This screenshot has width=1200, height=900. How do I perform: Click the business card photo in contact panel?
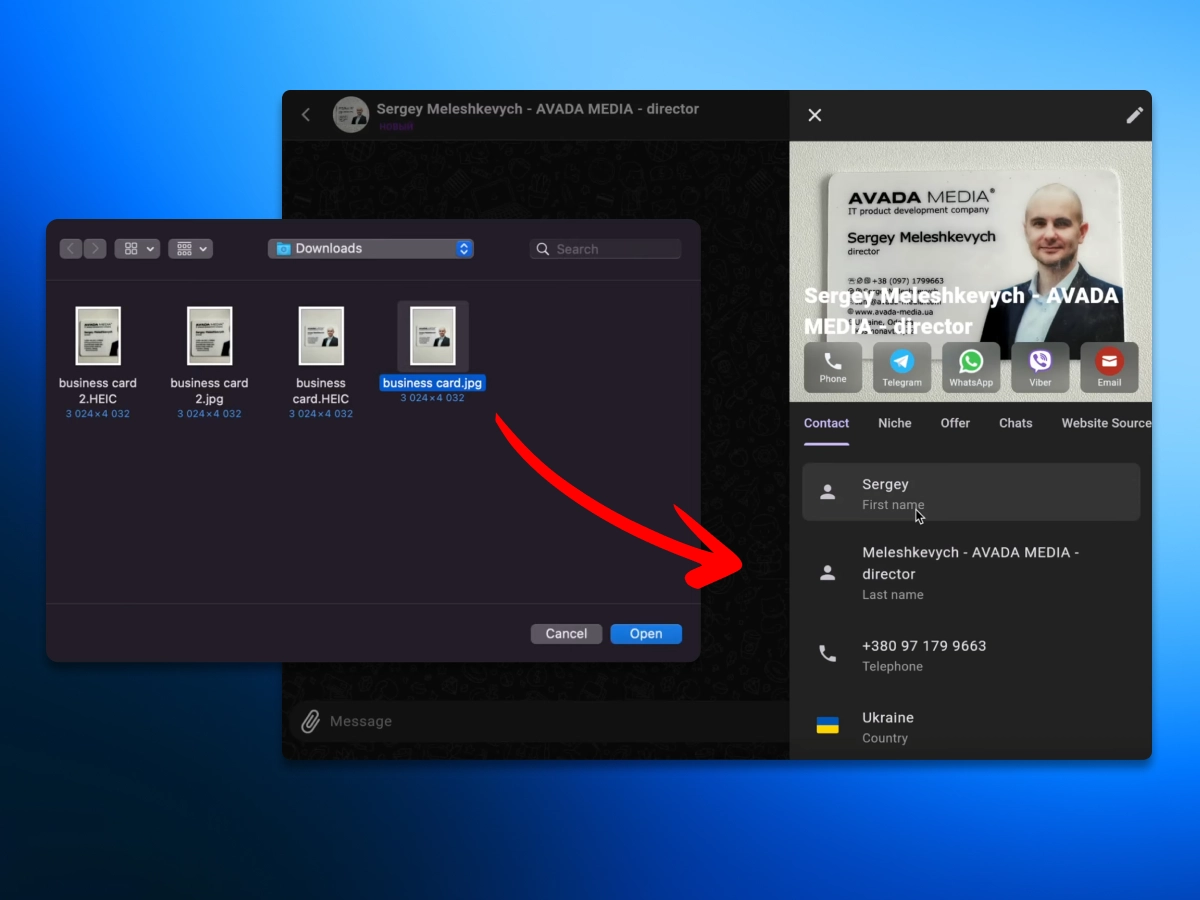tap(970, 271)
